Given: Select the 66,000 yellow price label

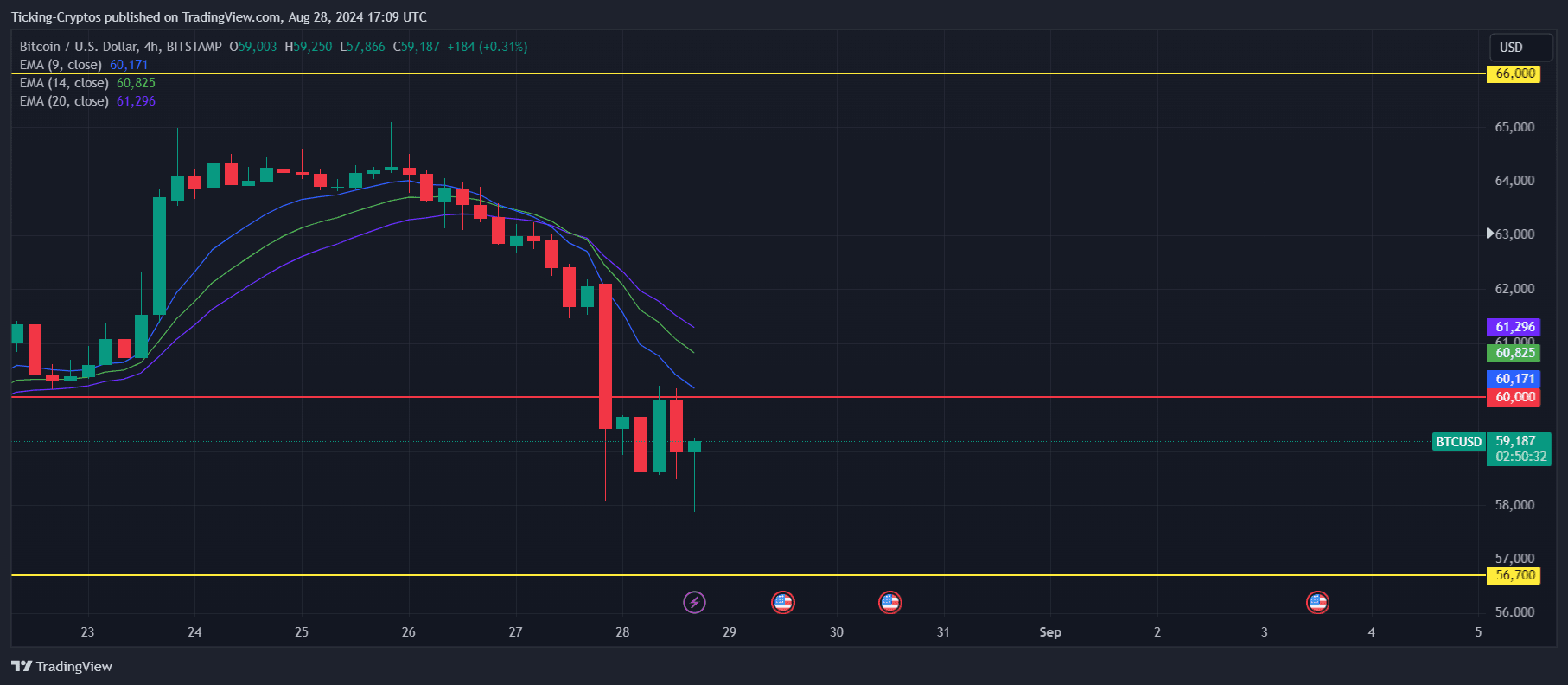Looking at the screenshot, I should 1513,74.
